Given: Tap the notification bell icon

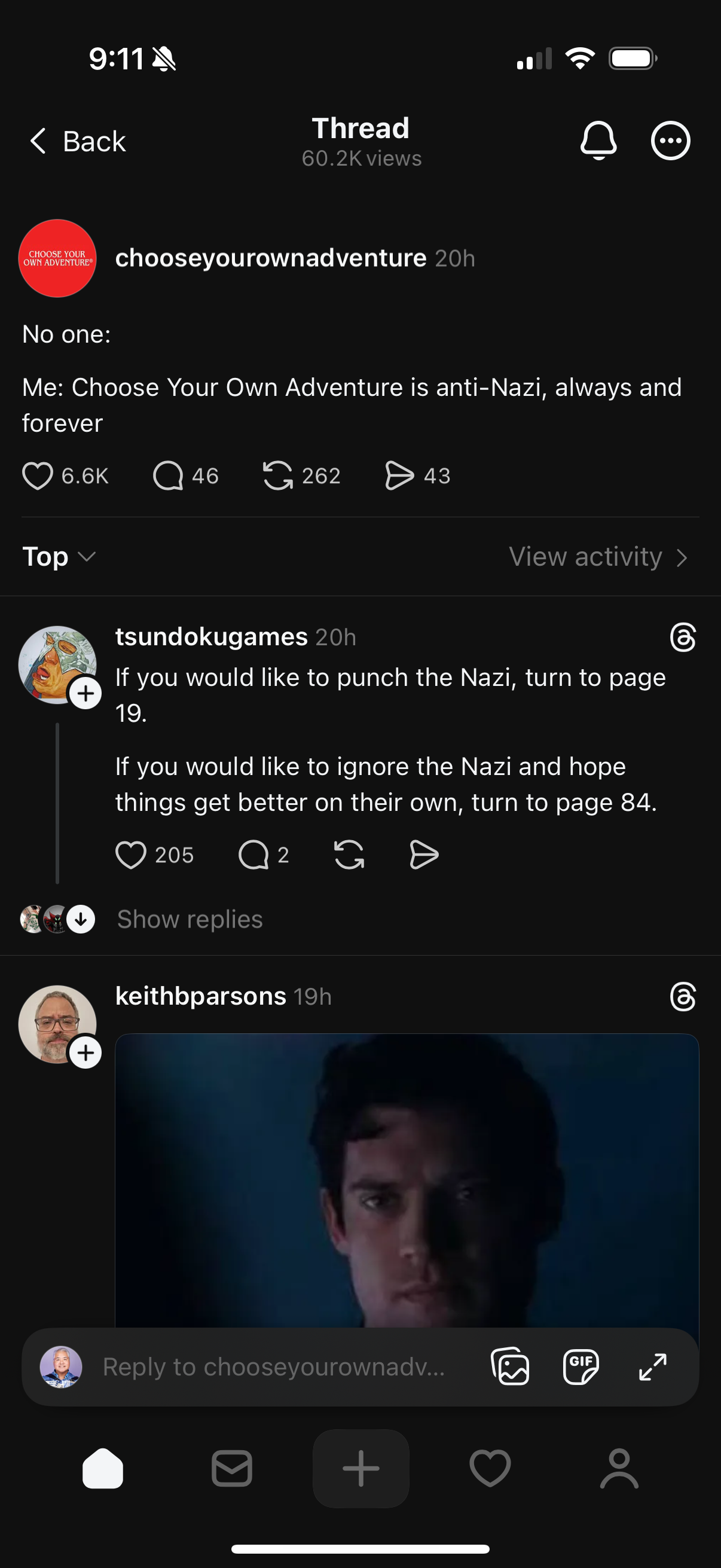Looking at the screenshot, I should (598, 141).
